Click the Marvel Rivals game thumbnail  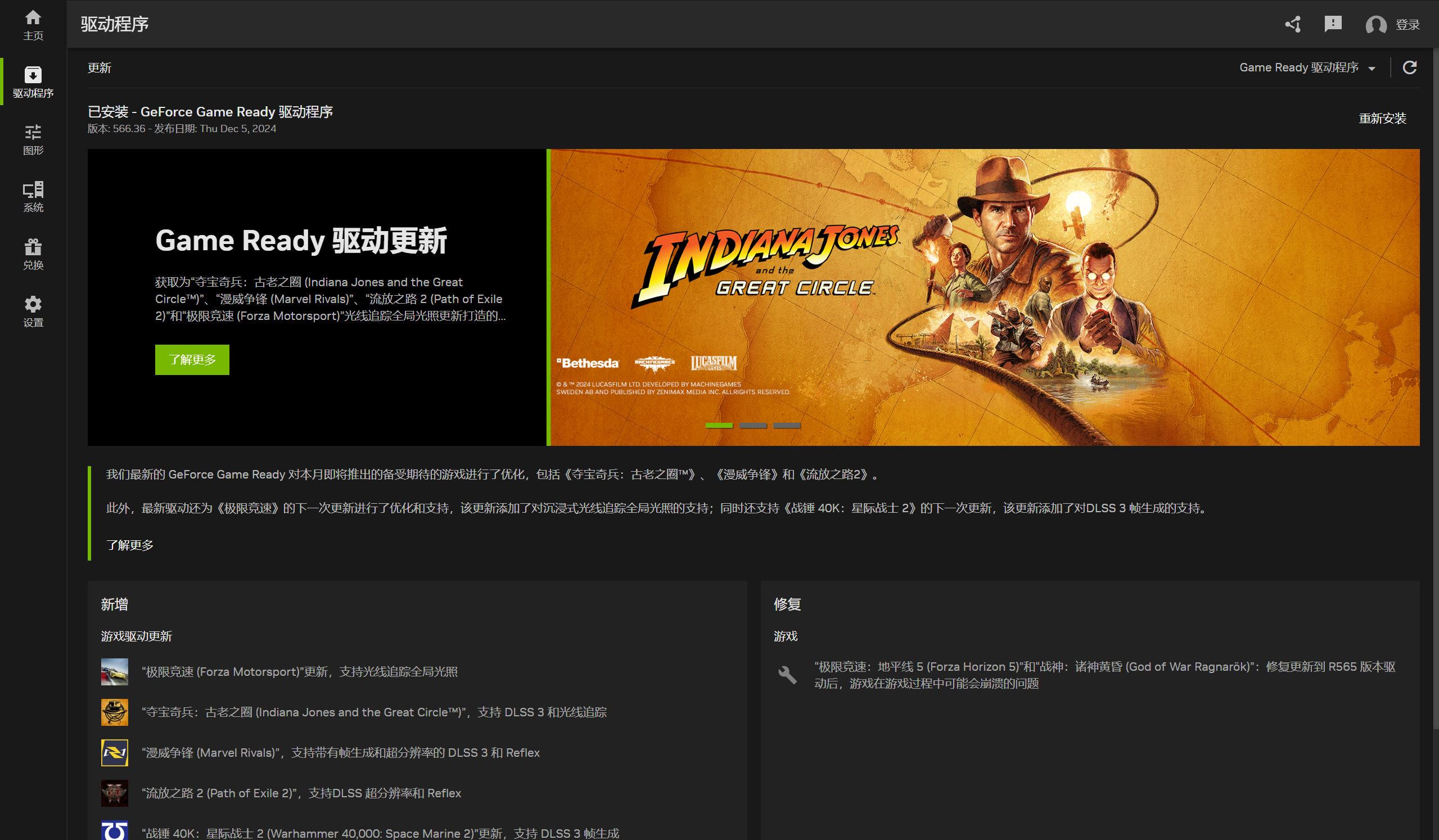[x=114, y=753]
